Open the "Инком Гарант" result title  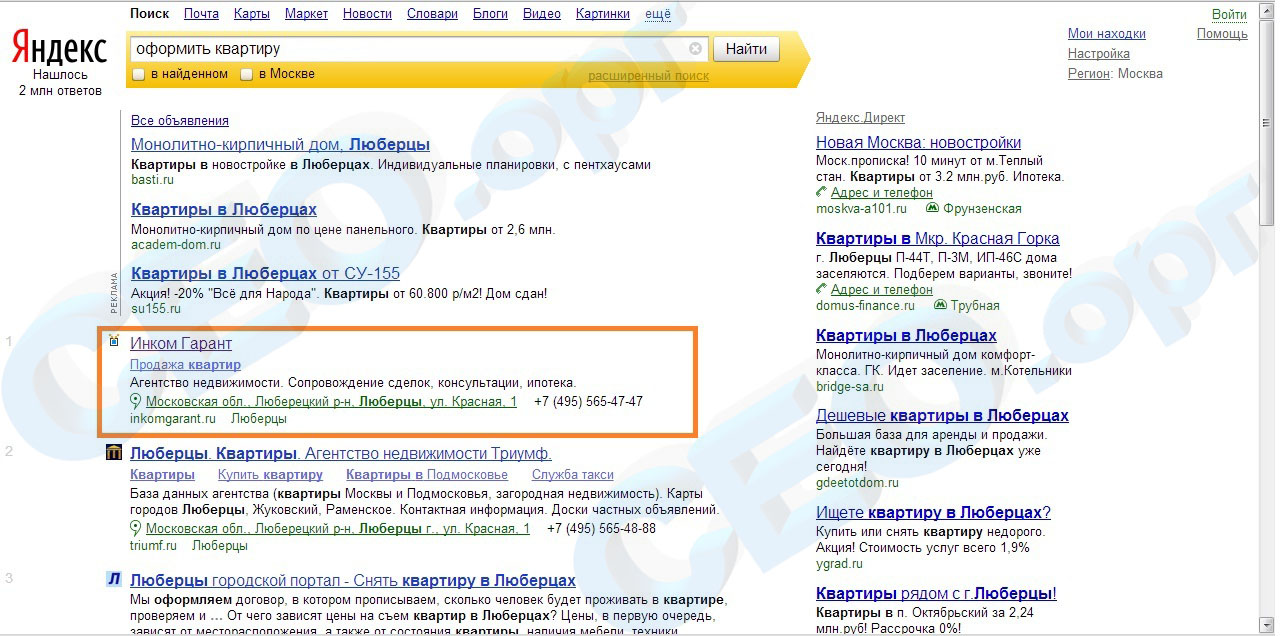tap(181, 344)
